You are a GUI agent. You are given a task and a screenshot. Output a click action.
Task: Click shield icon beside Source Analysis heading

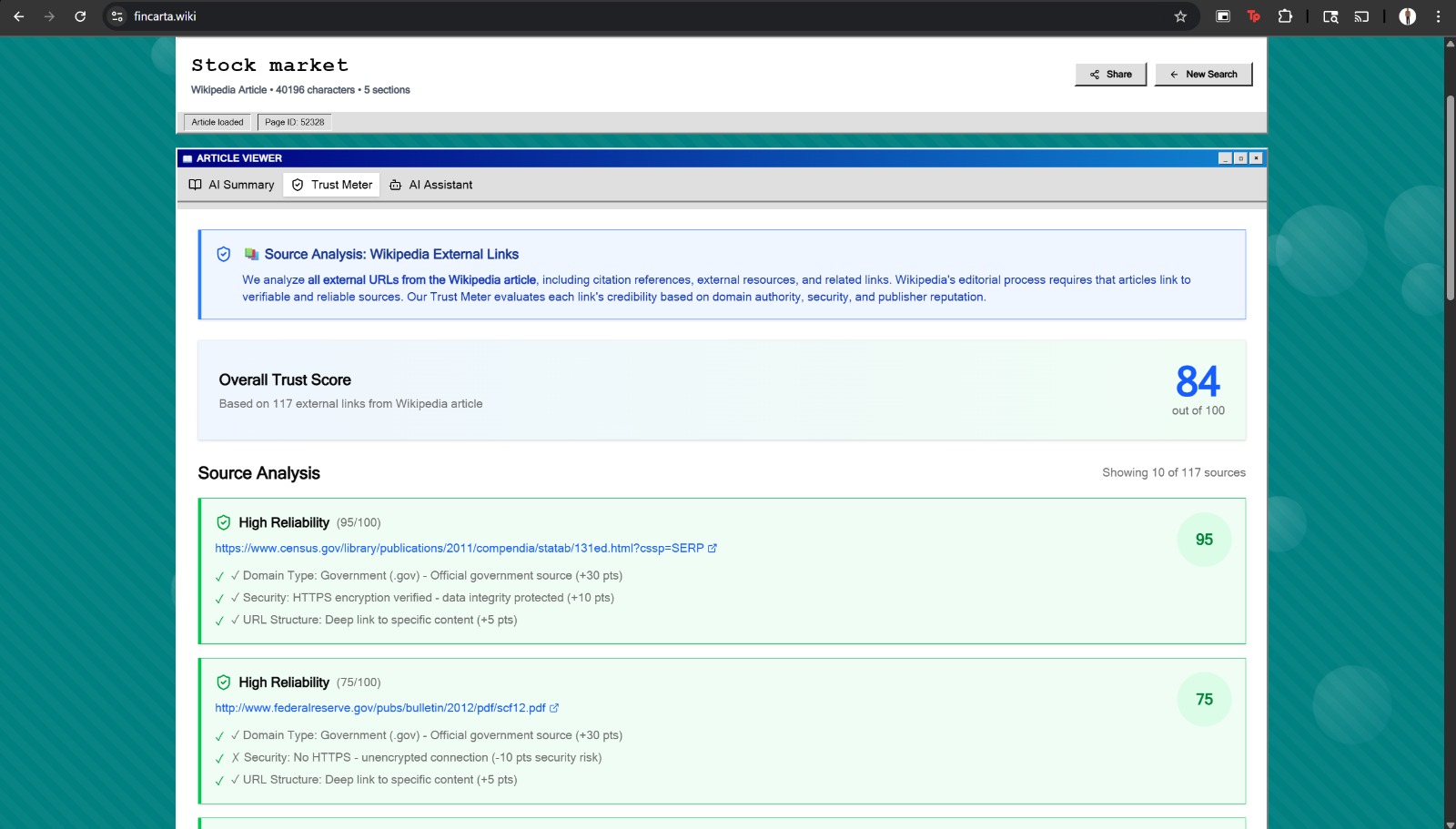tap(224, 255)
